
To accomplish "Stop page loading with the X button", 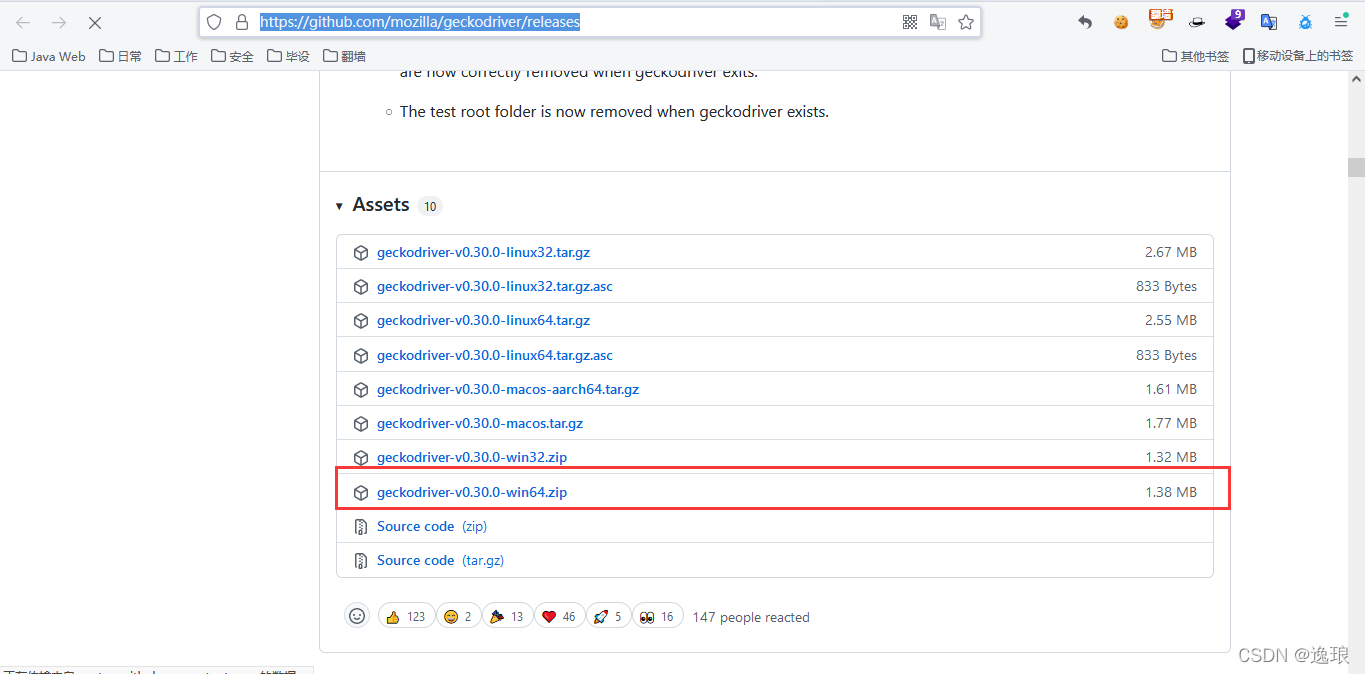I will click(95, 22).
